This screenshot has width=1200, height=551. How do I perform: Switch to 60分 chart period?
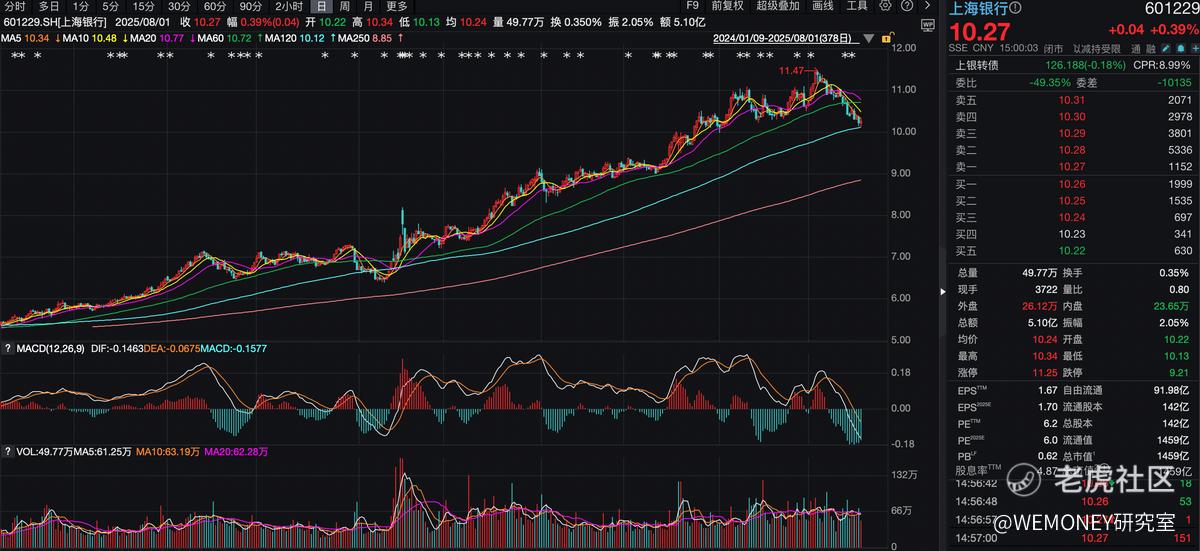(215, 6)
